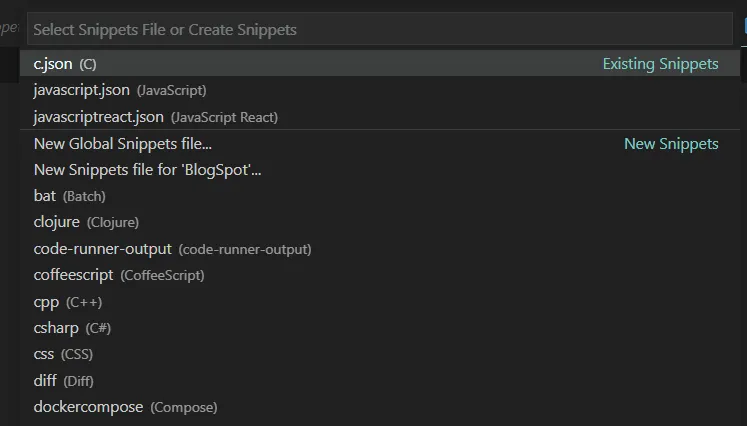Click the 'New Snippets' group label
Viewport: 747px width, 426px height.
tap(671, 144)
